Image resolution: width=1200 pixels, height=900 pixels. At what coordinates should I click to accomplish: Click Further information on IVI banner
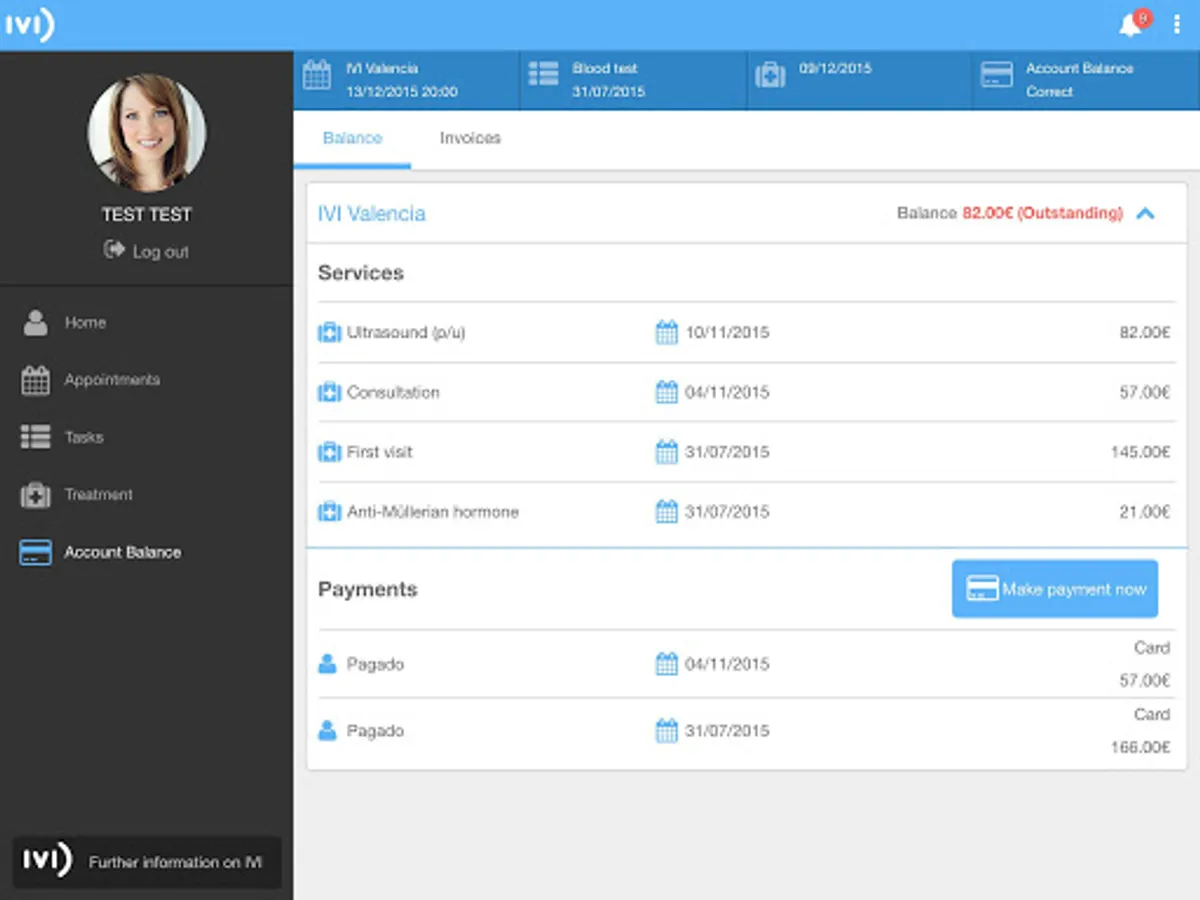click(x=146, y=861)
